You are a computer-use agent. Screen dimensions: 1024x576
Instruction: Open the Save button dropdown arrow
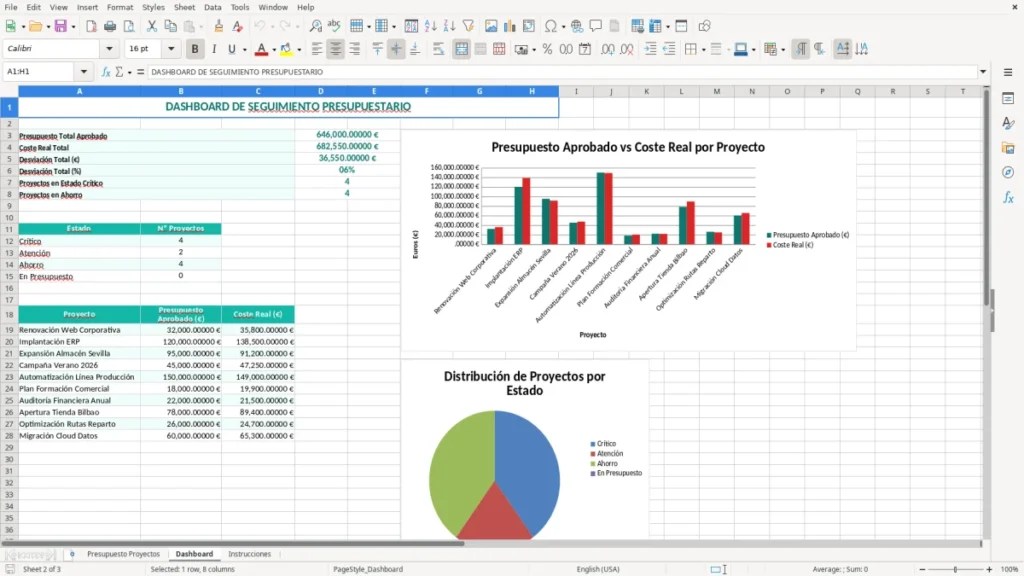point(73,27)
